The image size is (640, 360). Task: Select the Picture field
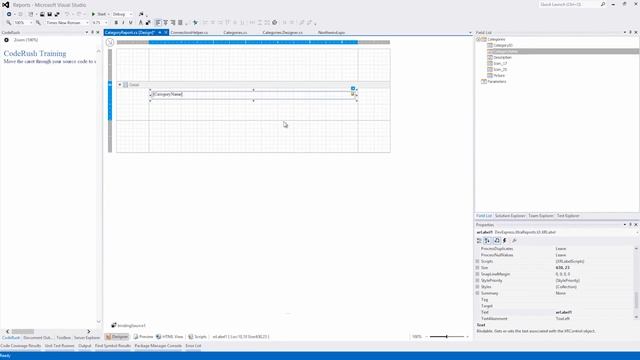click(499, 76)
